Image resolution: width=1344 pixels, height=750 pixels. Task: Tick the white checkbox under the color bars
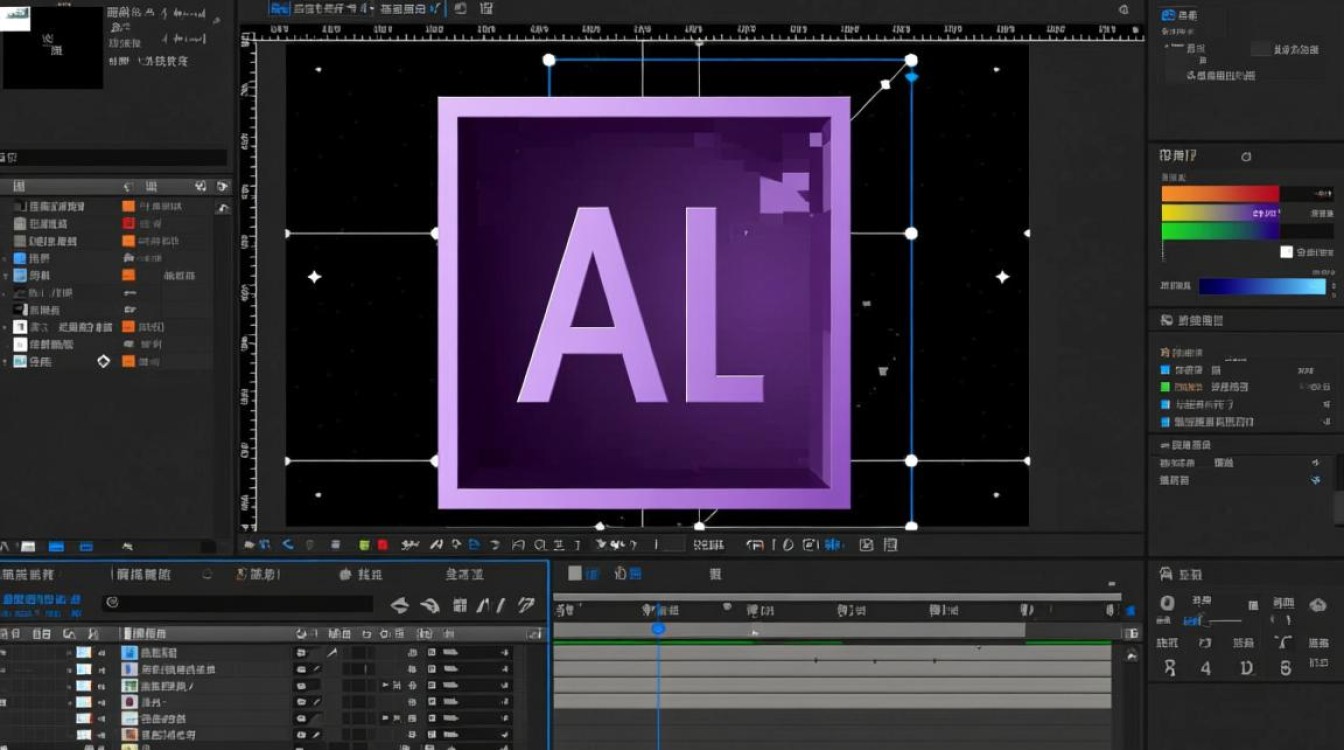coord(1287,252)
